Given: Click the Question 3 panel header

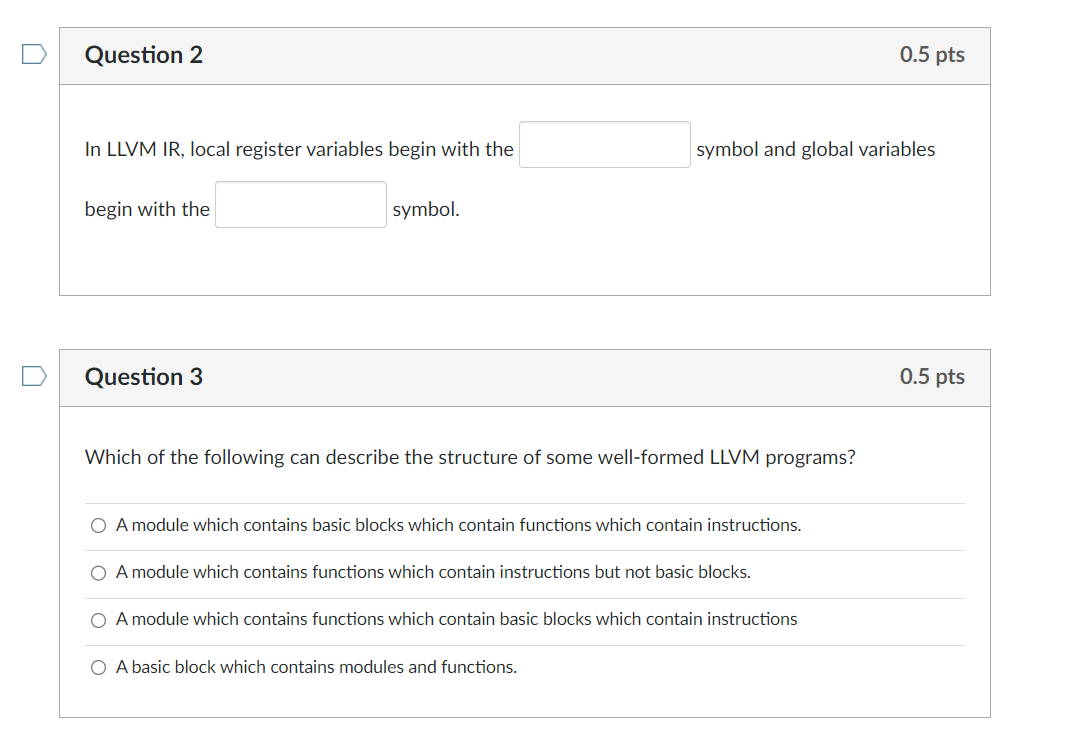Looking at the screenshot, I should [525, 377].
